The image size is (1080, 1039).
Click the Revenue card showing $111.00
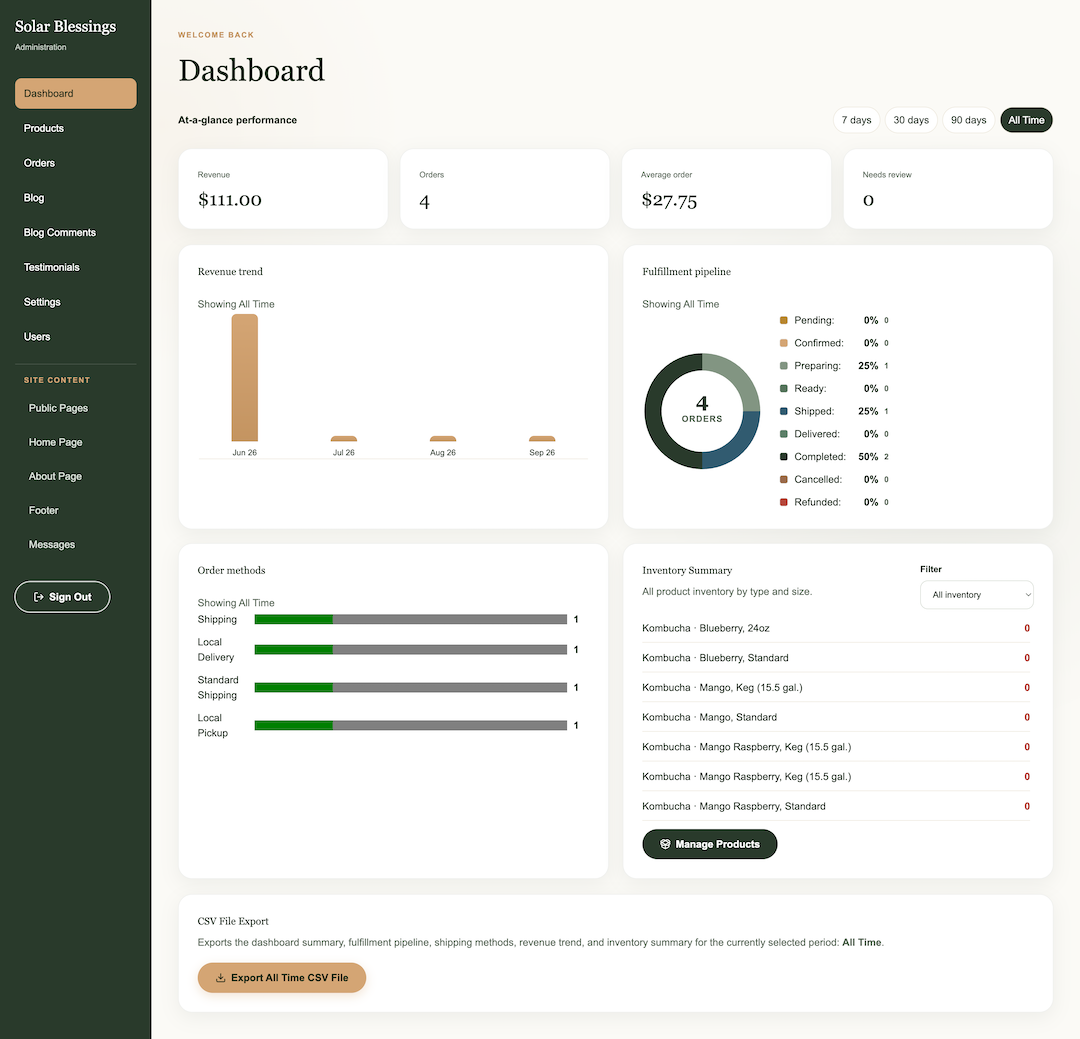283,189
